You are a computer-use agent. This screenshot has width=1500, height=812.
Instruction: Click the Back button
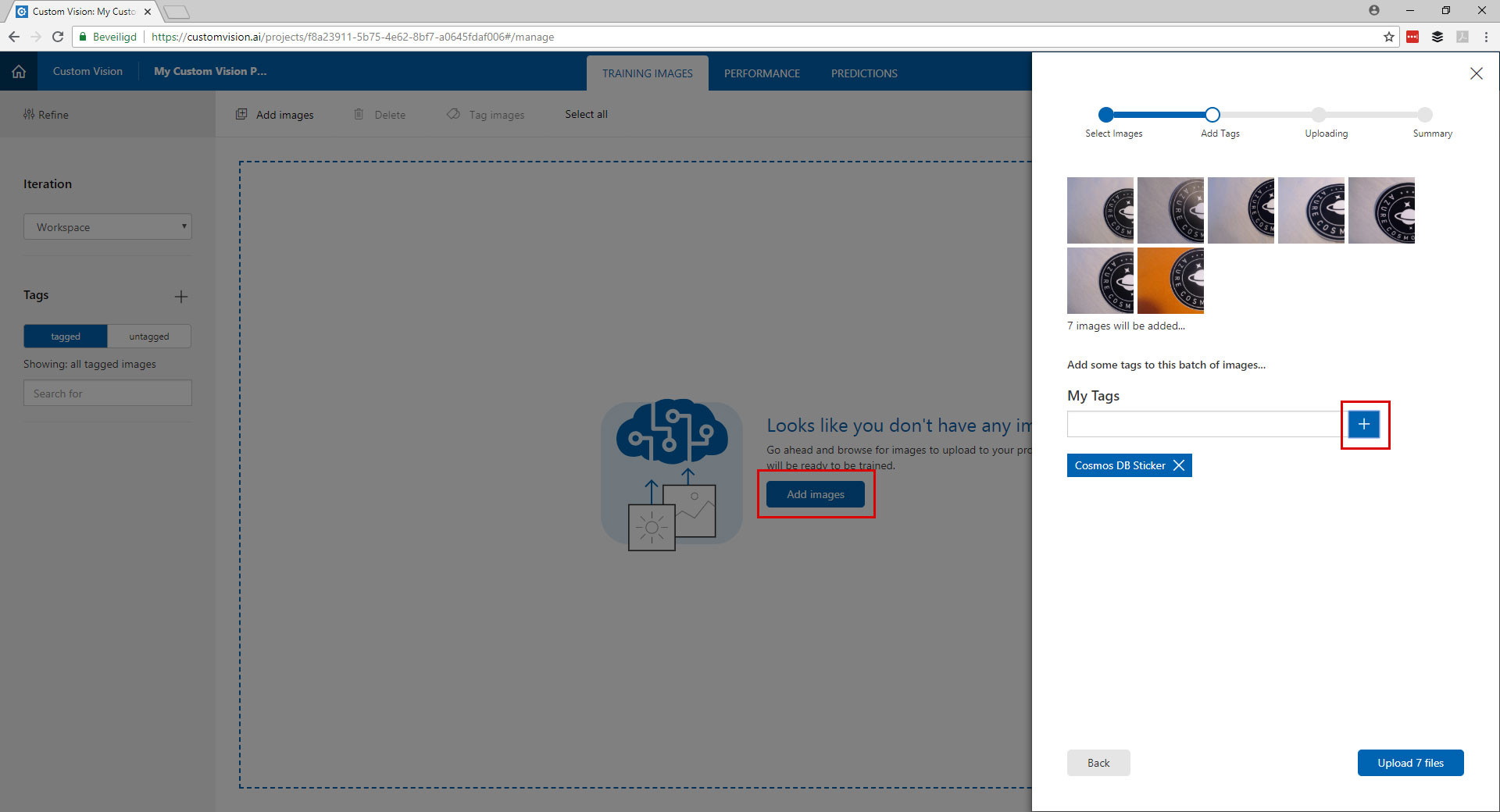1098,763
